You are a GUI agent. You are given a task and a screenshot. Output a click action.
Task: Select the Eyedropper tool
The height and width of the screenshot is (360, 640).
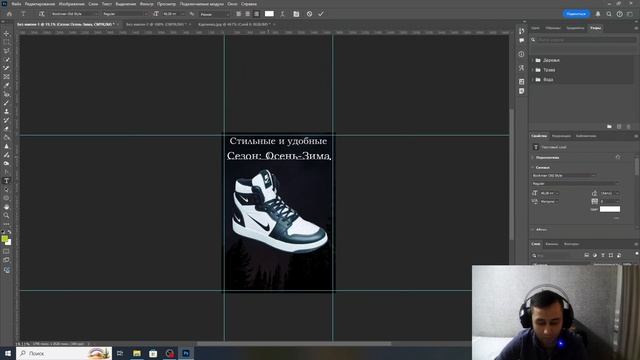coord(7,85)
